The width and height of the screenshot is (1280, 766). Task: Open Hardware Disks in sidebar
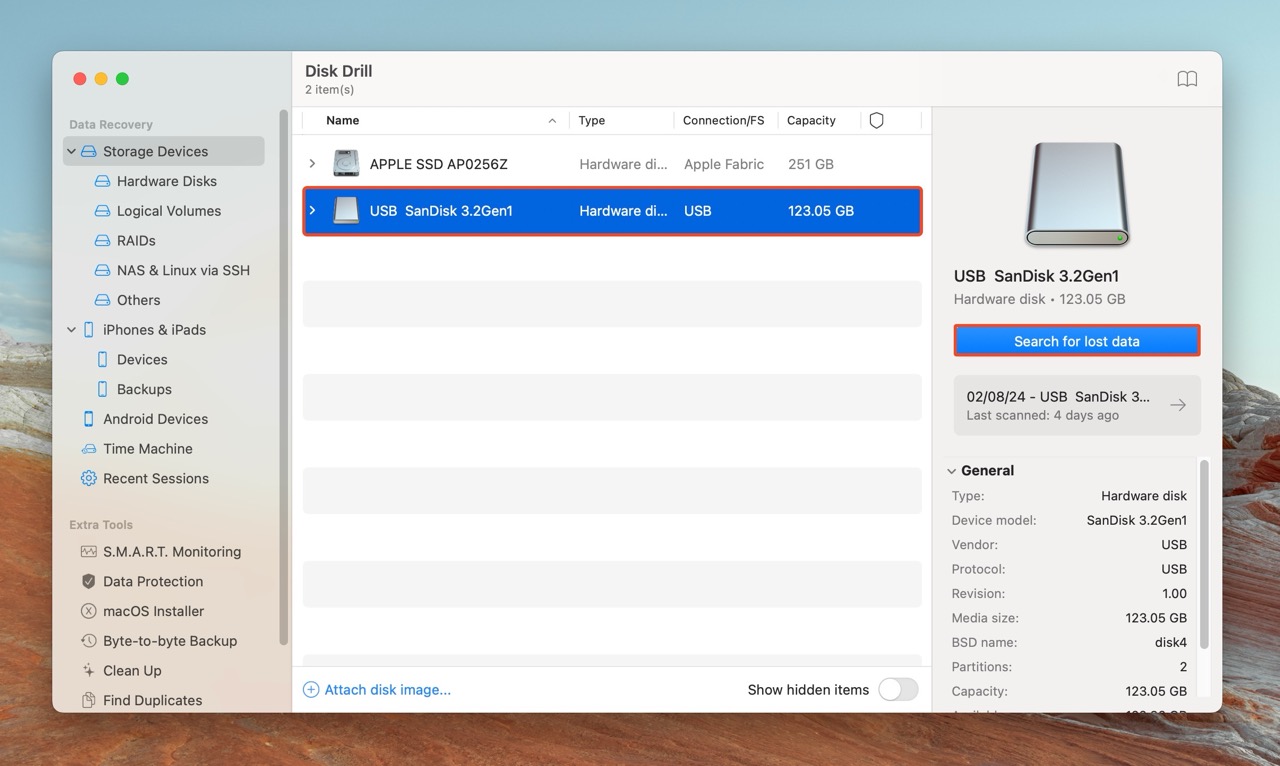(167, 181)
